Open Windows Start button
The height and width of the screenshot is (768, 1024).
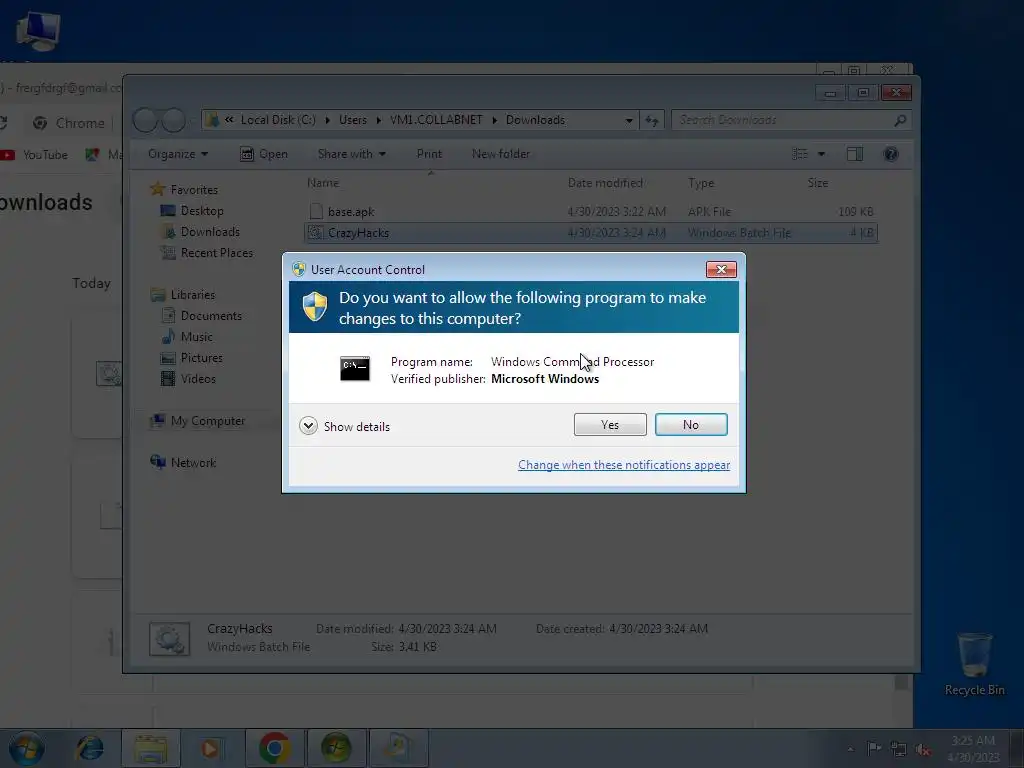click(x=26, y=748)
